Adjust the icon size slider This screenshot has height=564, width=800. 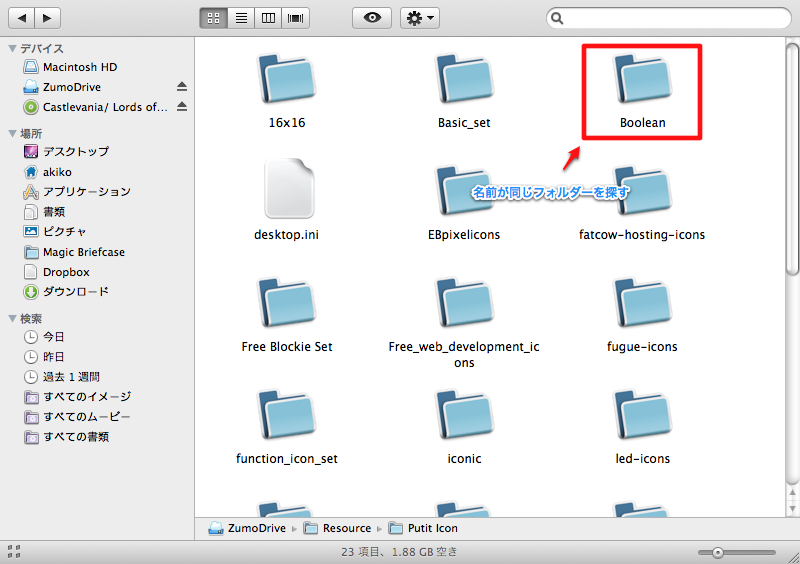(717, 552)
